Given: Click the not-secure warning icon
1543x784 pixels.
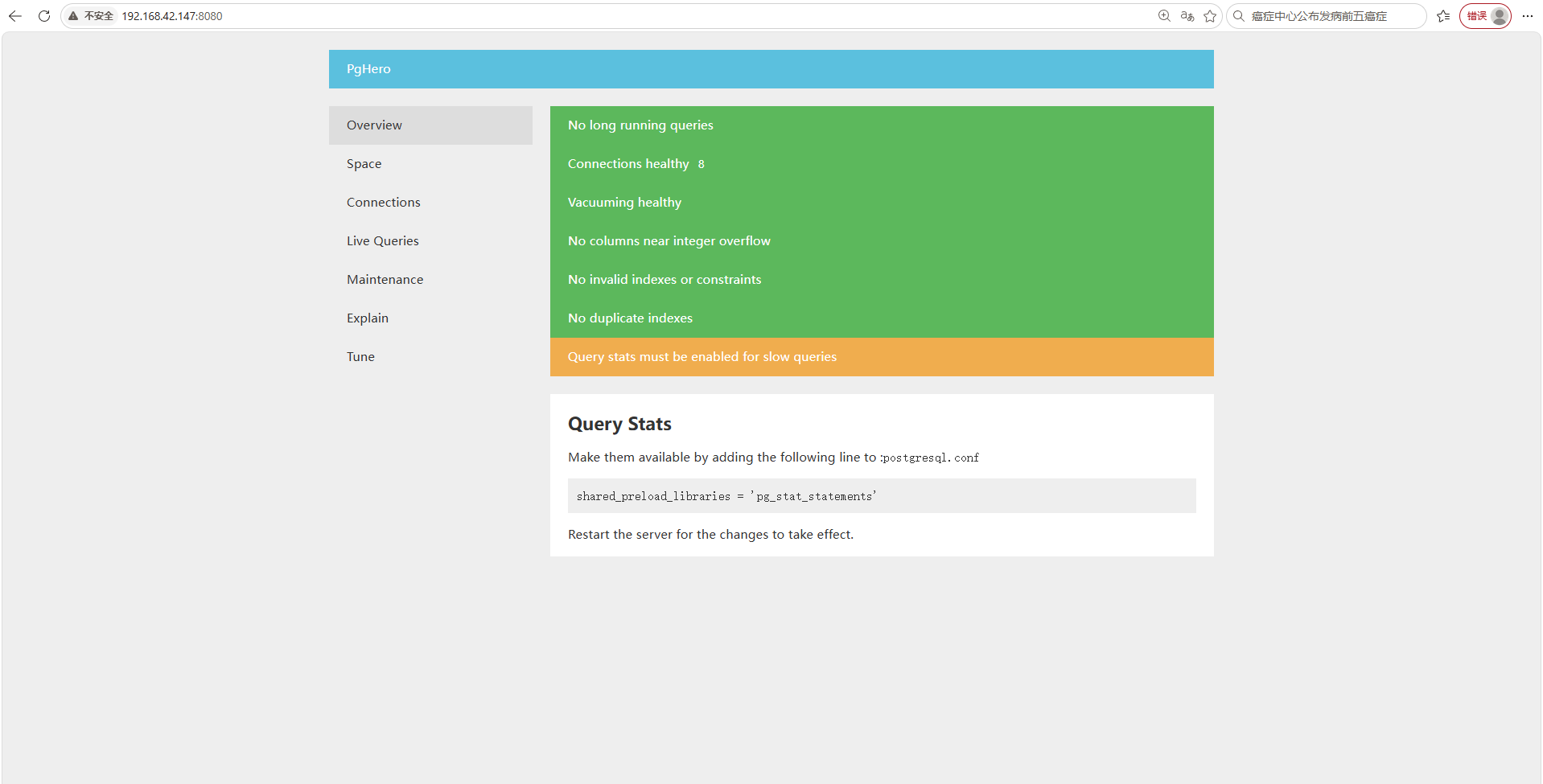Looking at the screenshot, I should [x=73, y=16].
